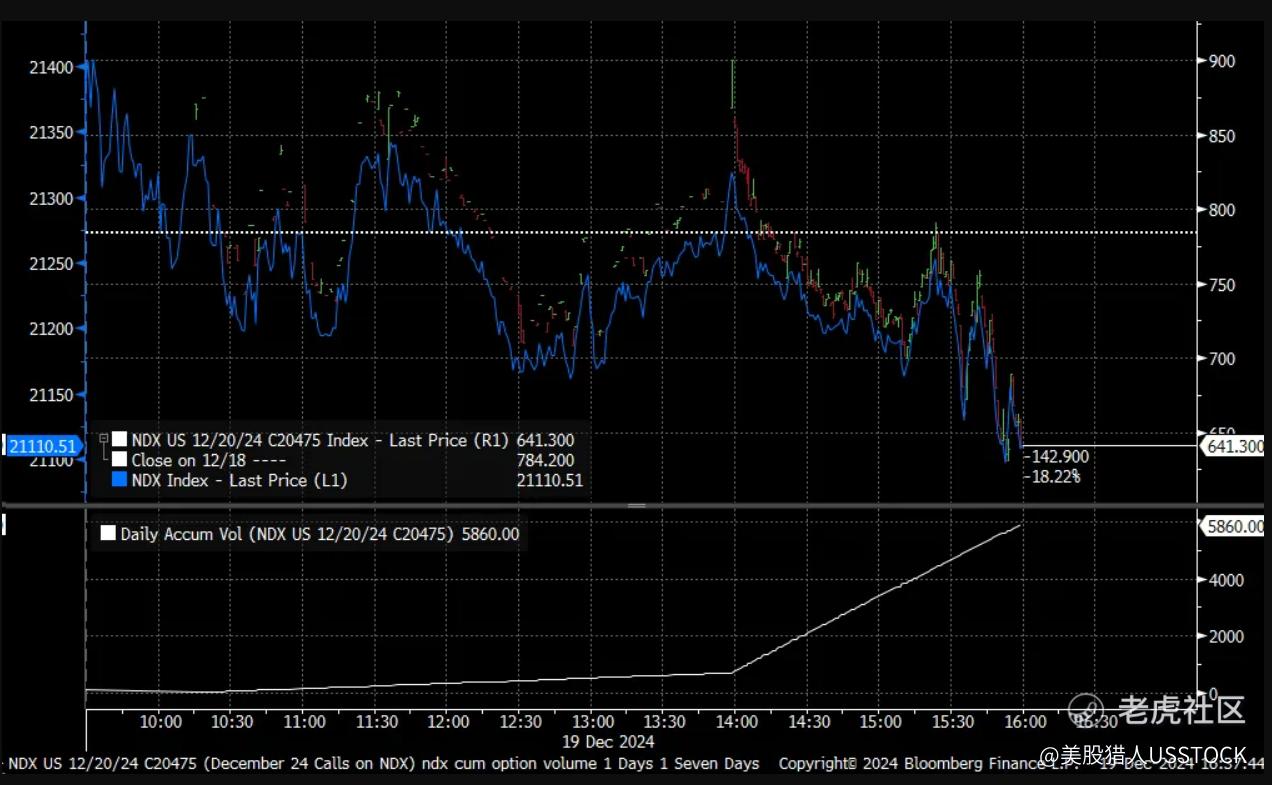The image size is (1272, 785).
Task: Click the 21110.51 value in the legend
Action: (x=549, y=480)
